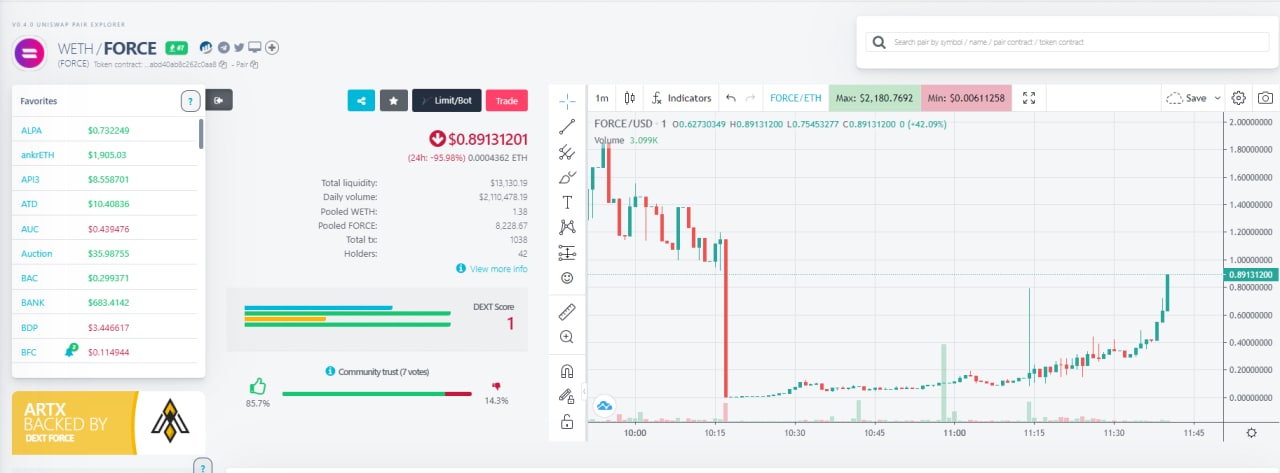Screen dimensions: 1280x473
Task: Toggle magnet mode on chart
Action: pos(567,371)
